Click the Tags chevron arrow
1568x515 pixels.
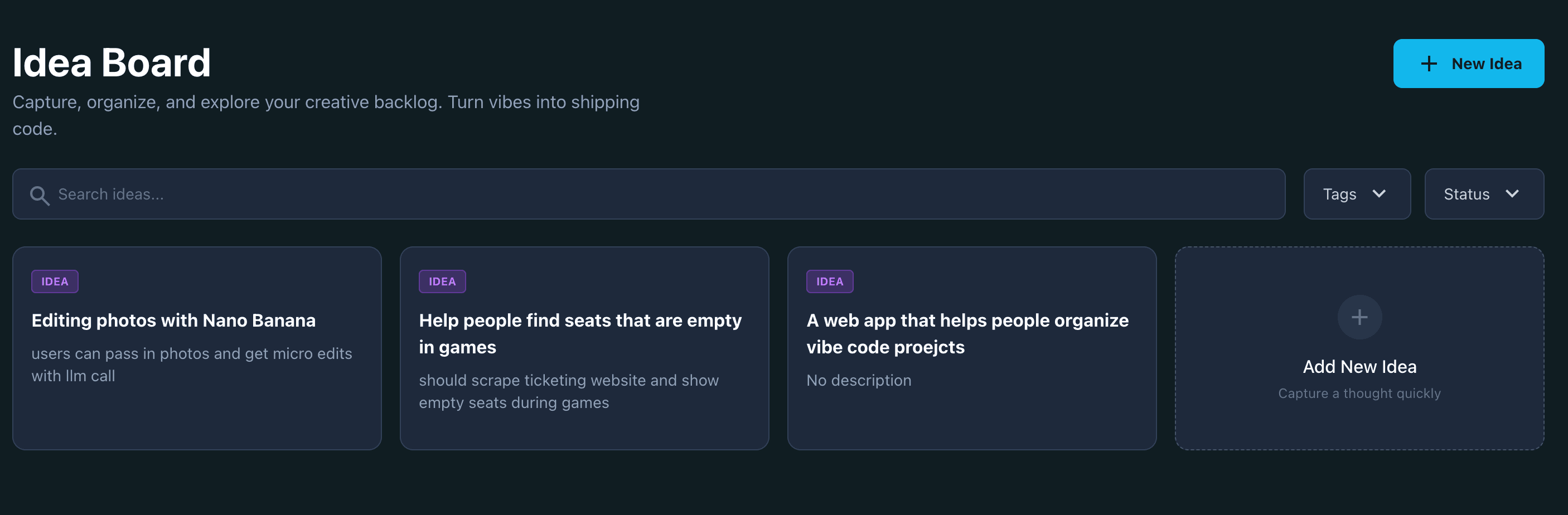tap(1380, 193)
